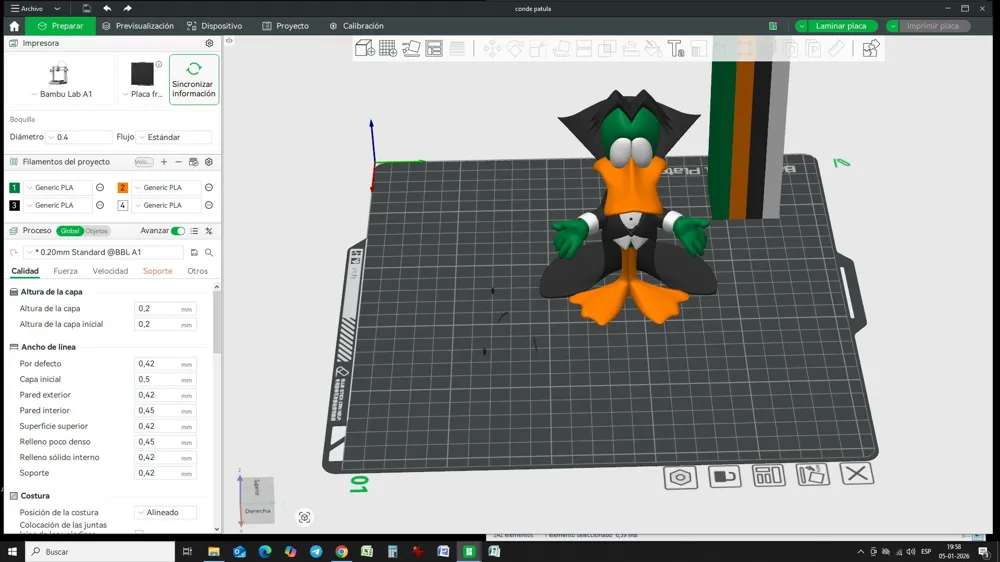Select the Objetos process mode
1000x562 pixels.
[96, 231]
